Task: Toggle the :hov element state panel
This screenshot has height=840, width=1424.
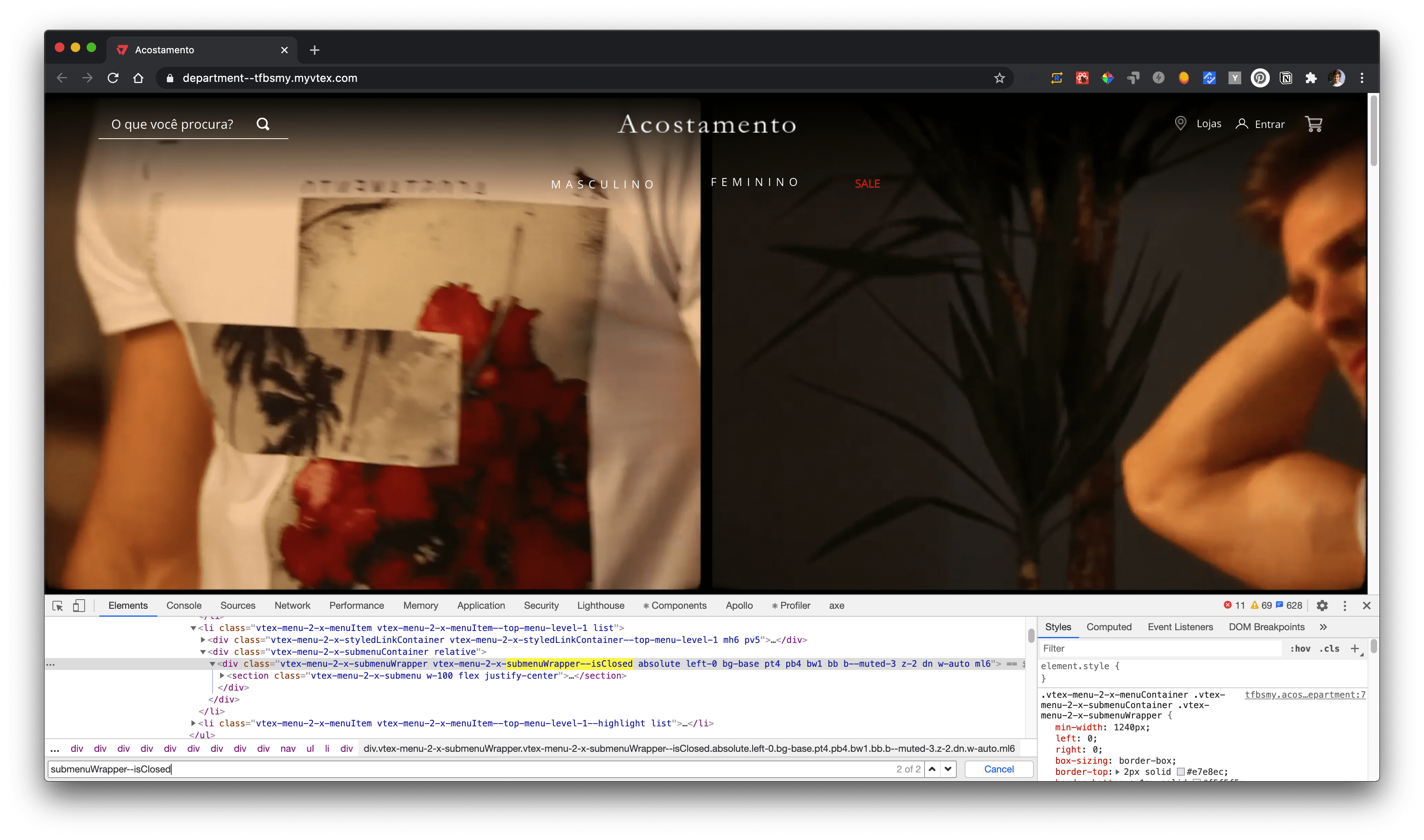Action: [1300, 649]
